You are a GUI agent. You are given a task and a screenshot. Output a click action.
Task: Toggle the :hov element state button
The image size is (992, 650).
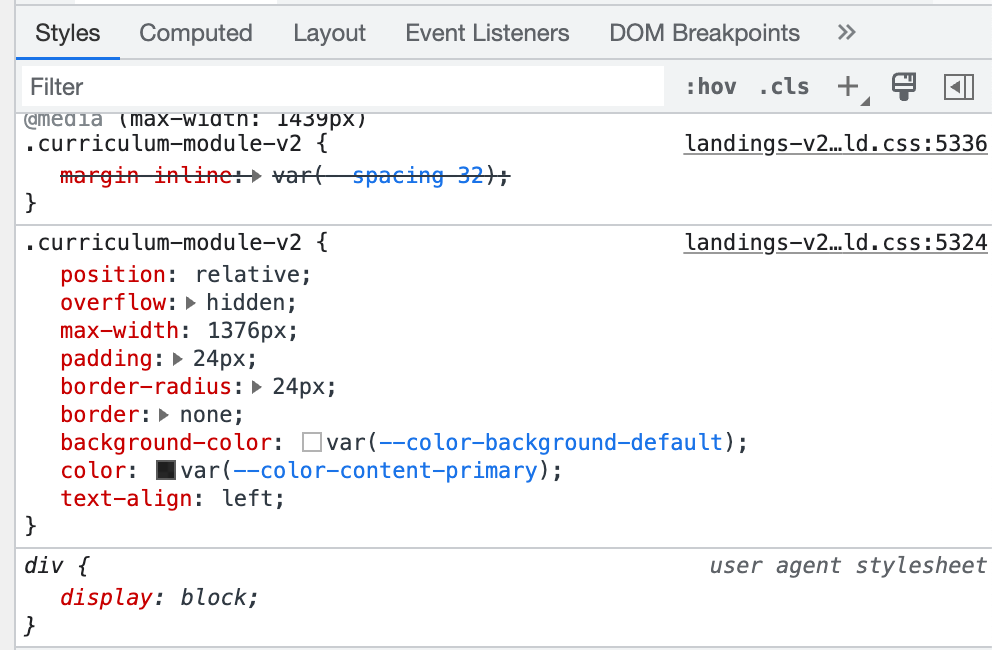[711, 87]
